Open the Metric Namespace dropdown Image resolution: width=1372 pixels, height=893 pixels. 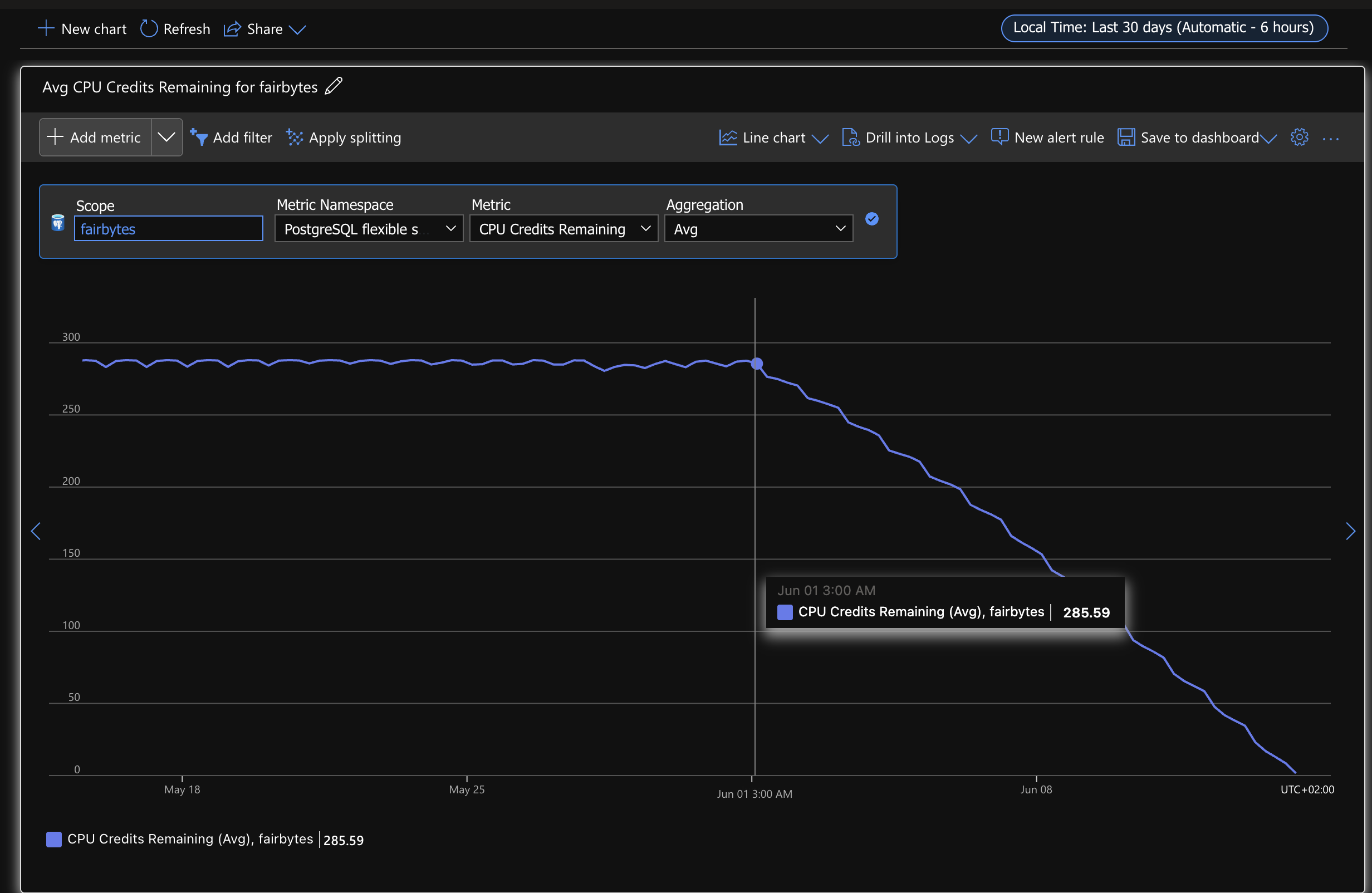[369, 229]
